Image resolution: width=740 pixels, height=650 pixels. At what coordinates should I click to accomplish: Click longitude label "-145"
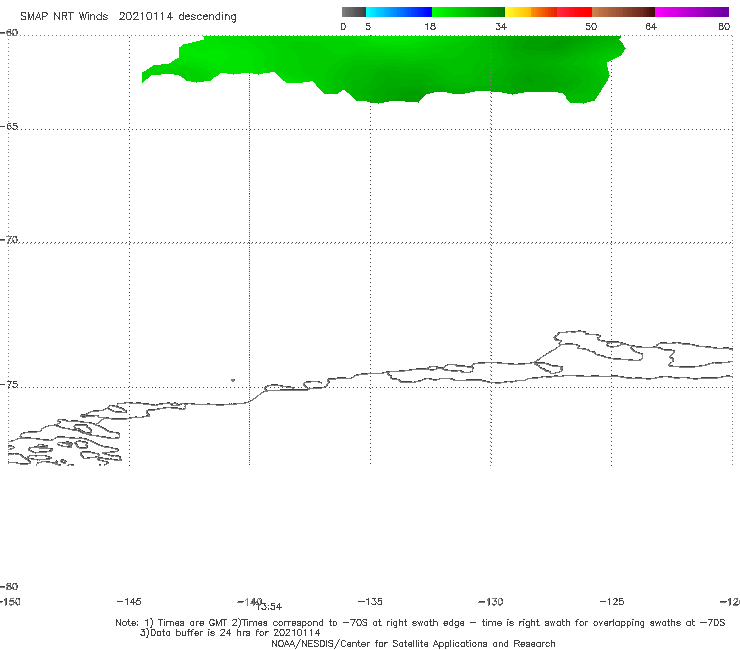click(x=129, y=601)
